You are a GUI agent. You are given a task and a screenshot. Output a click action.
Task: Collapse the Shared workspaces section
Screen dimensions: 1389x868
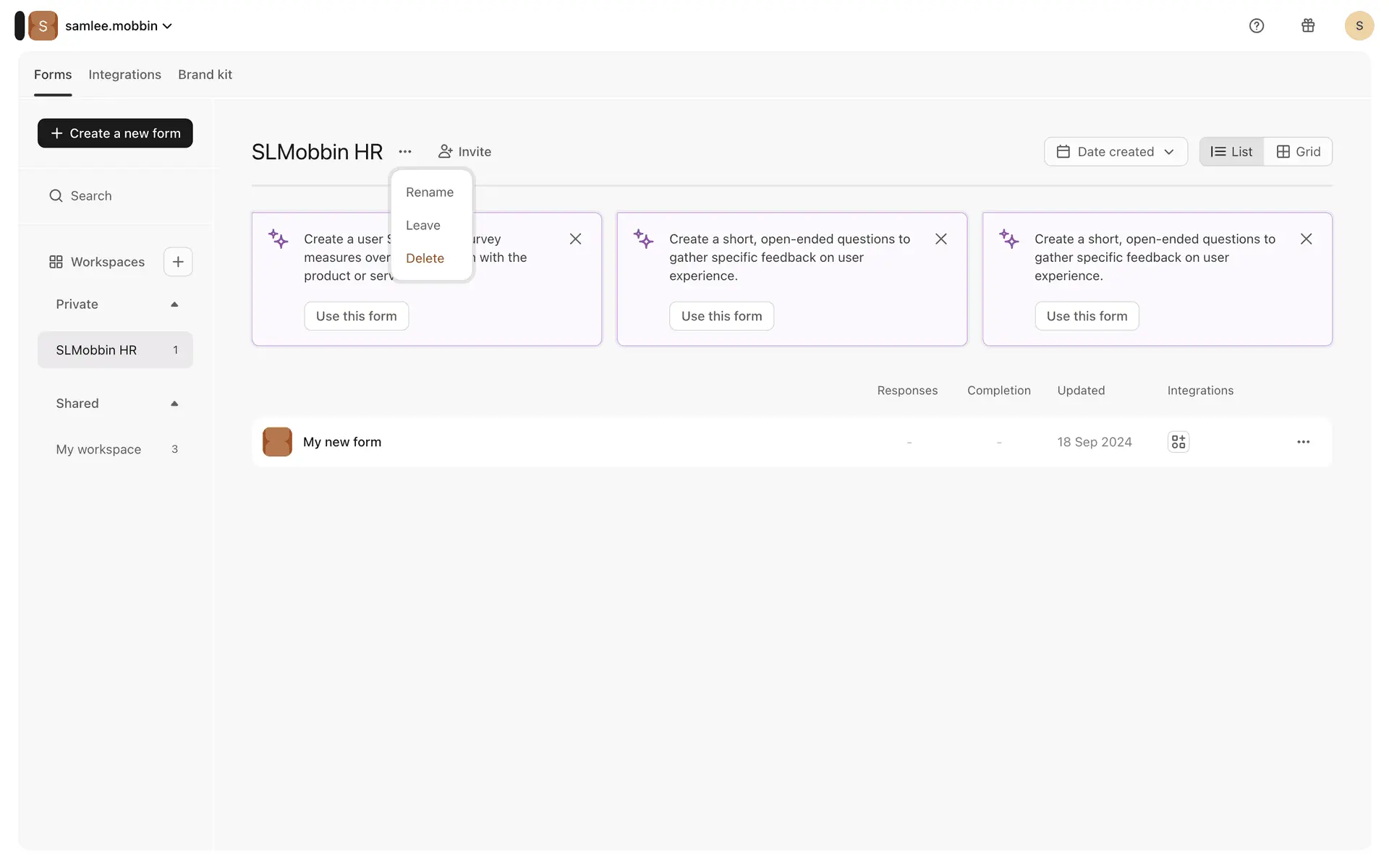coord(174,404)
